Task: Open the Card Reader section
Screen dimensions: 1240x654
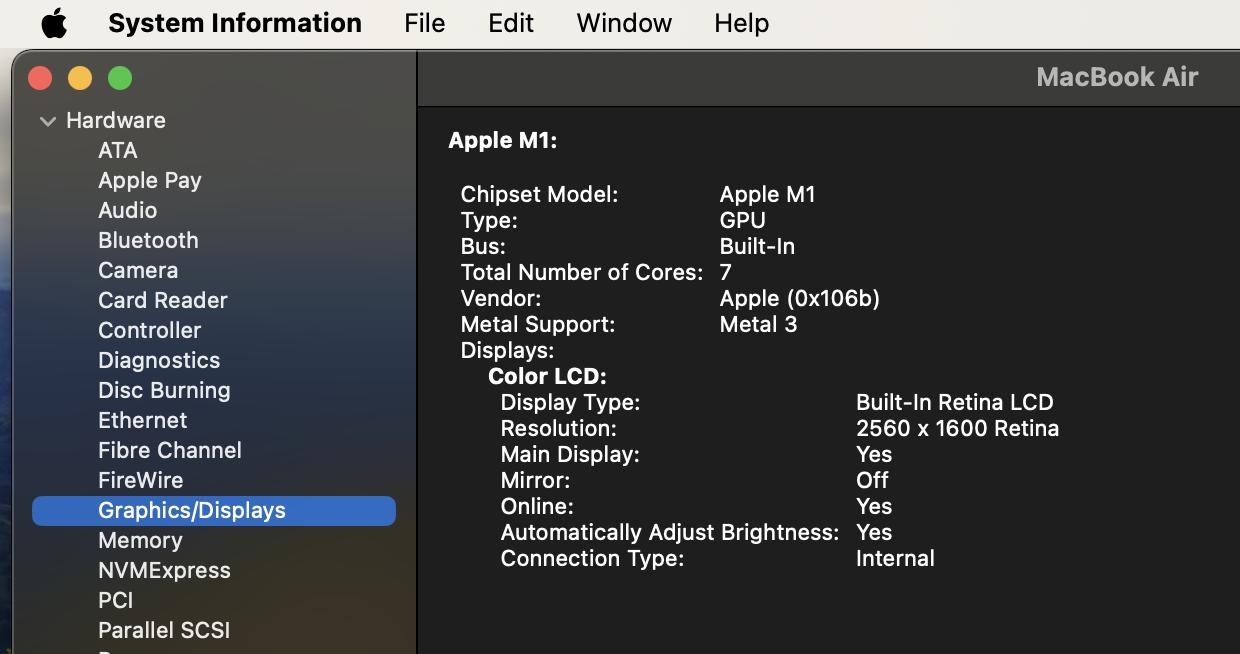Action: click(x=163, y=300)
